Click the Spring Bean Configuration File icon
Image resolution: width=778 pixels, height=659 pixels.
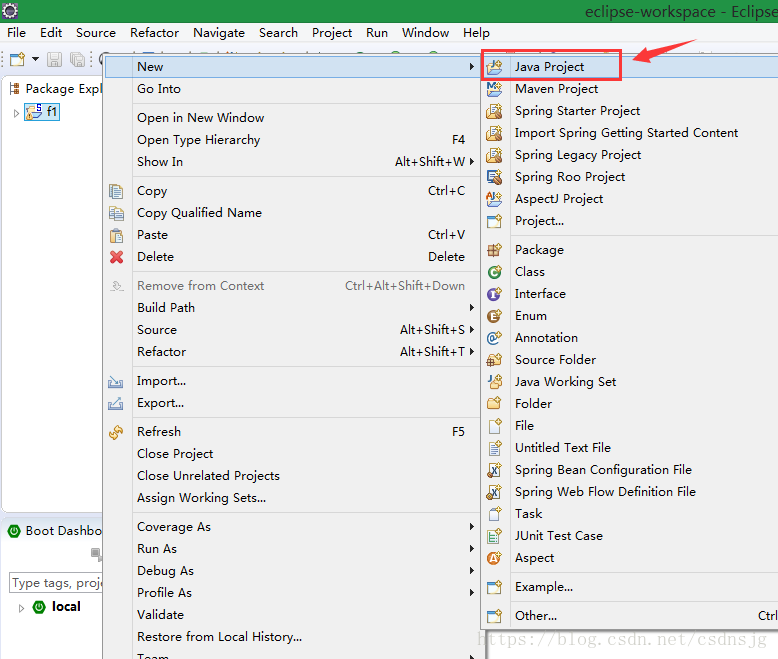(x=494, y=470)
